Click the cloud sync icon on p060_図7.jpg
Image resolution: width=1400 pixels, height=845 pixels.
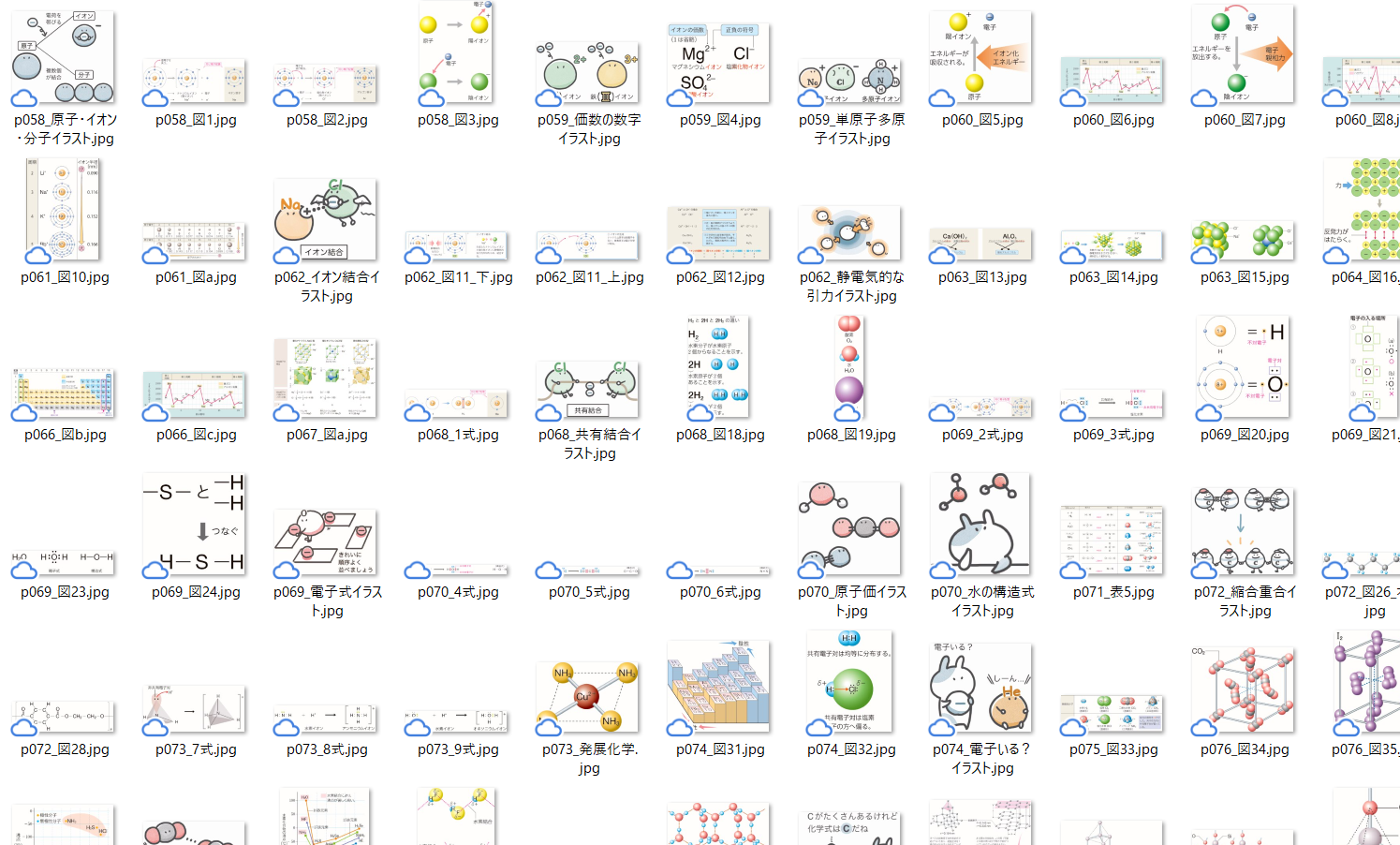tap(1204, 97)
